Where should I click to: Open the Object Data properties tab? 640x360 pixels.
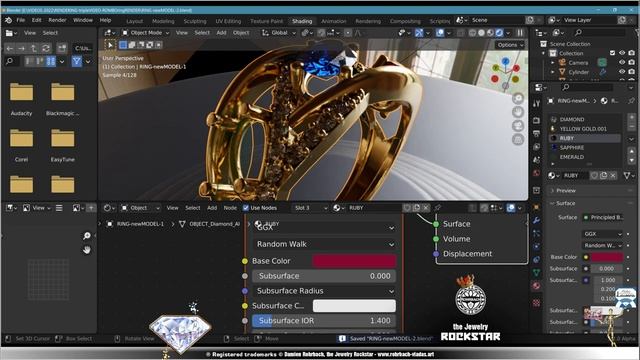tap(536, 273)
